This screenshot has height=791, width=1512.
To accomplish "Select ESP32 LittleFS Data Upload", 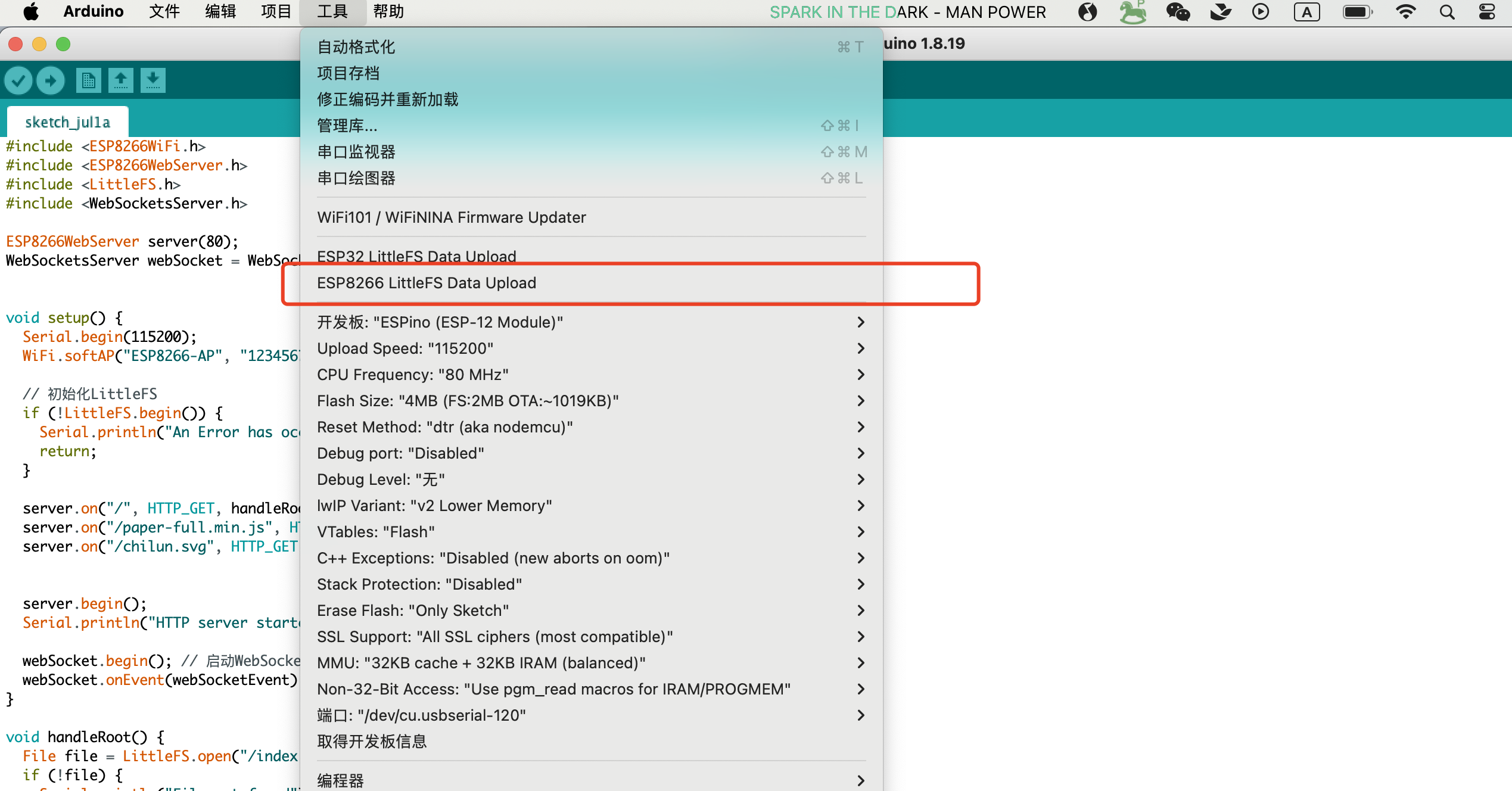I will coord(591,256).
